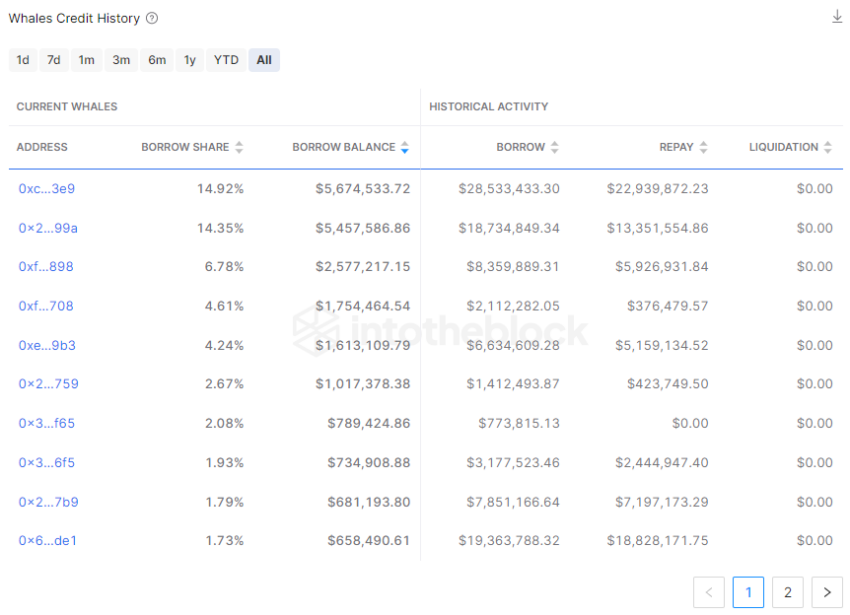Screen dimensions: 850x615
Task: Click borrow share value 14.92%
Action: coord(220,189)
